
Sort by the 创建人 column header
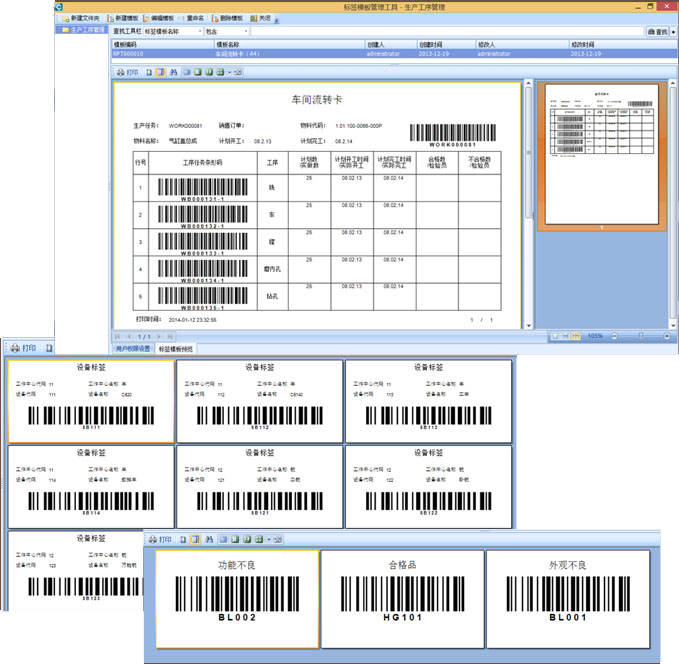(391, 45)
